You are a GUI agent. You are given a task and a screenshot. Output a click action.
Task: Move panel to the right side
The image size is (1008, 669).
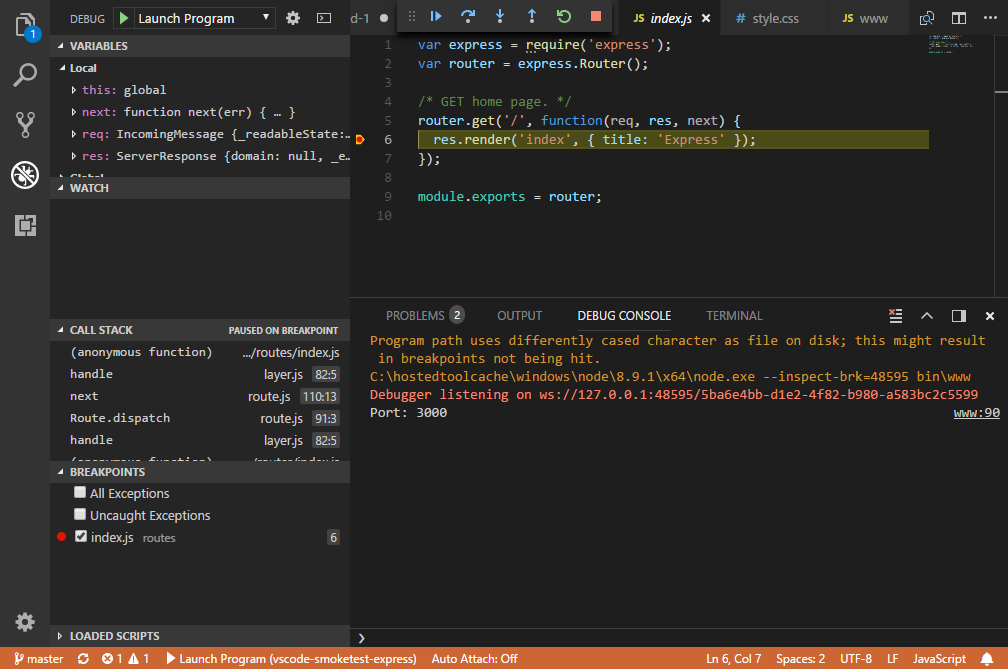pos(958,316)
